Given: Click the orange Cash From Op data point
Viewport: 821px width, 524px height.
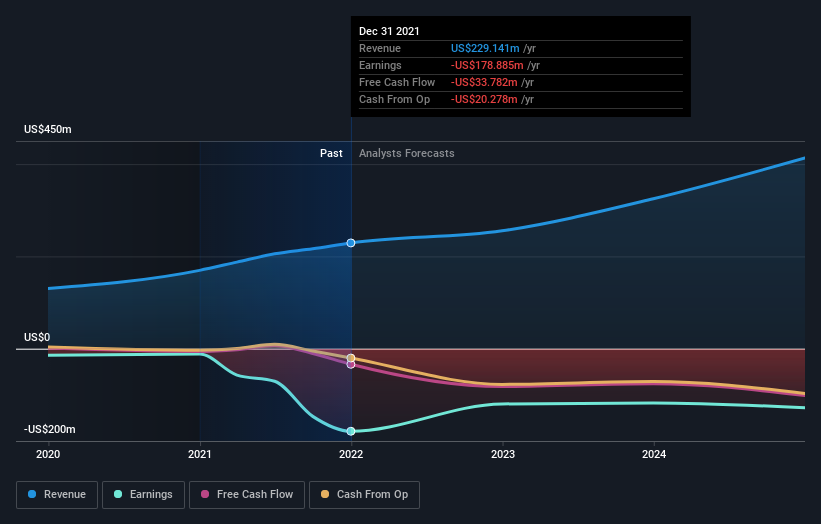Looking at the screenshot, I should [351, 358].
